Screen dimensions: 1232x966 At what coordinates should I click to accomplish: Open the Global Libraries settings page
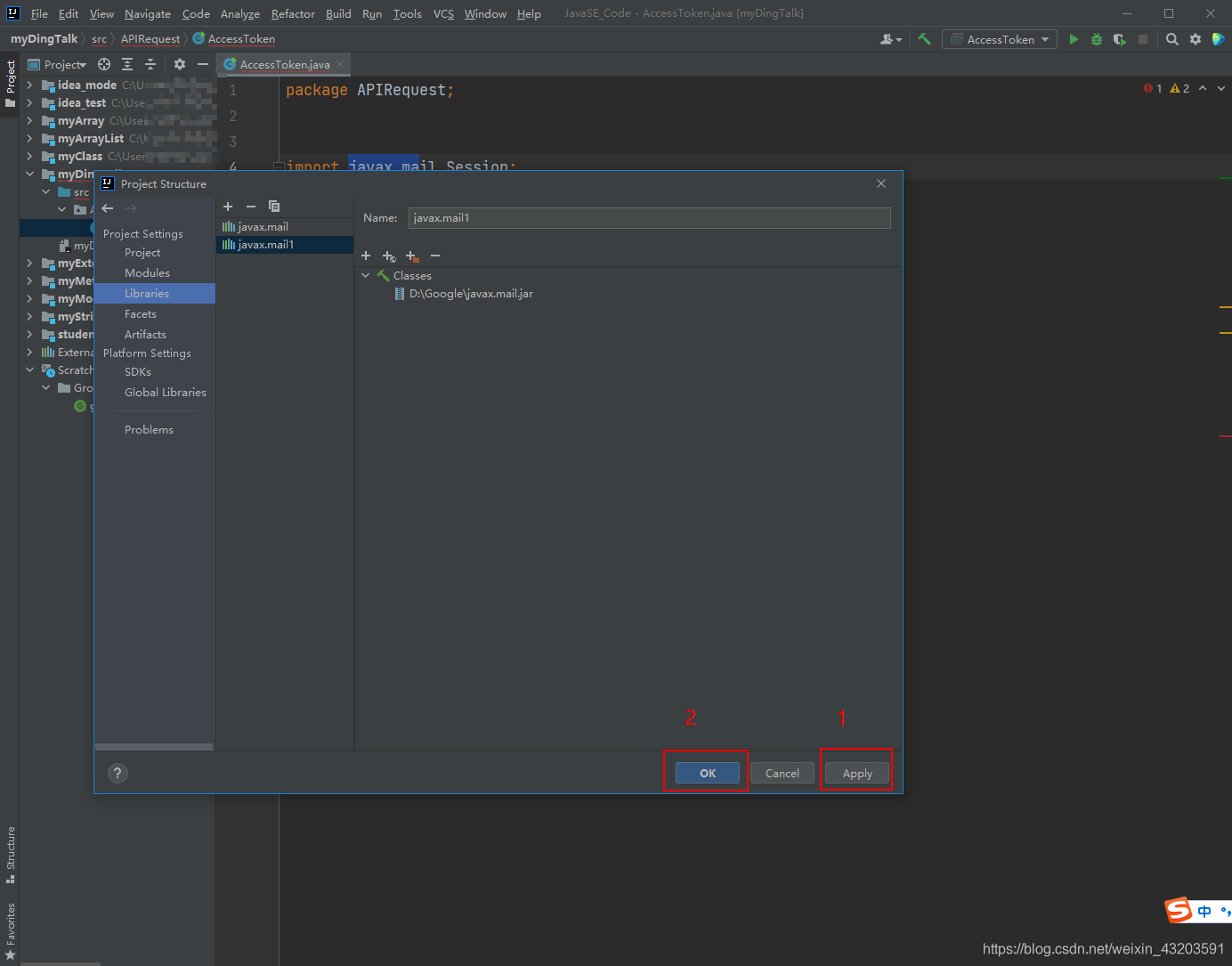pos(165,392)
